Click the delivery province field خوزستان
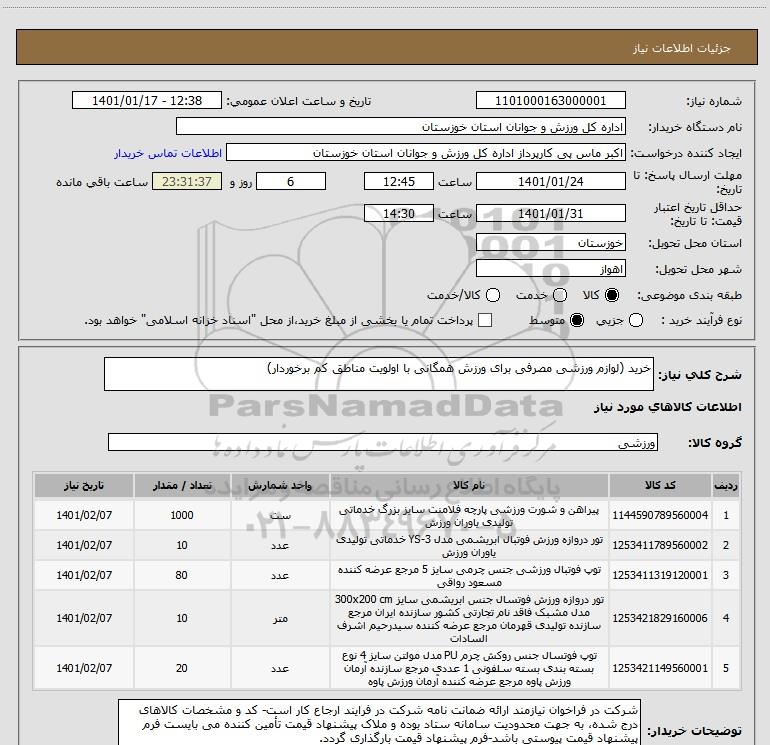The image size is (770, 745). (x=550, y=243)
